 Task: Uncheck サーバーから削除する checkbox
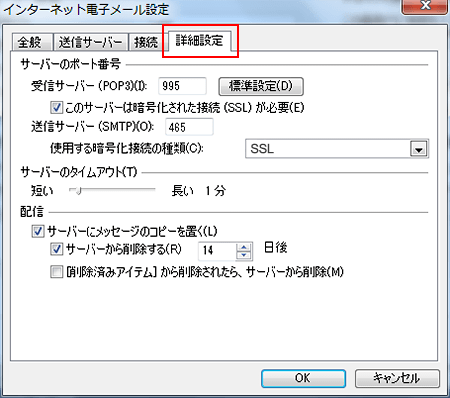[x=56, y=249]
